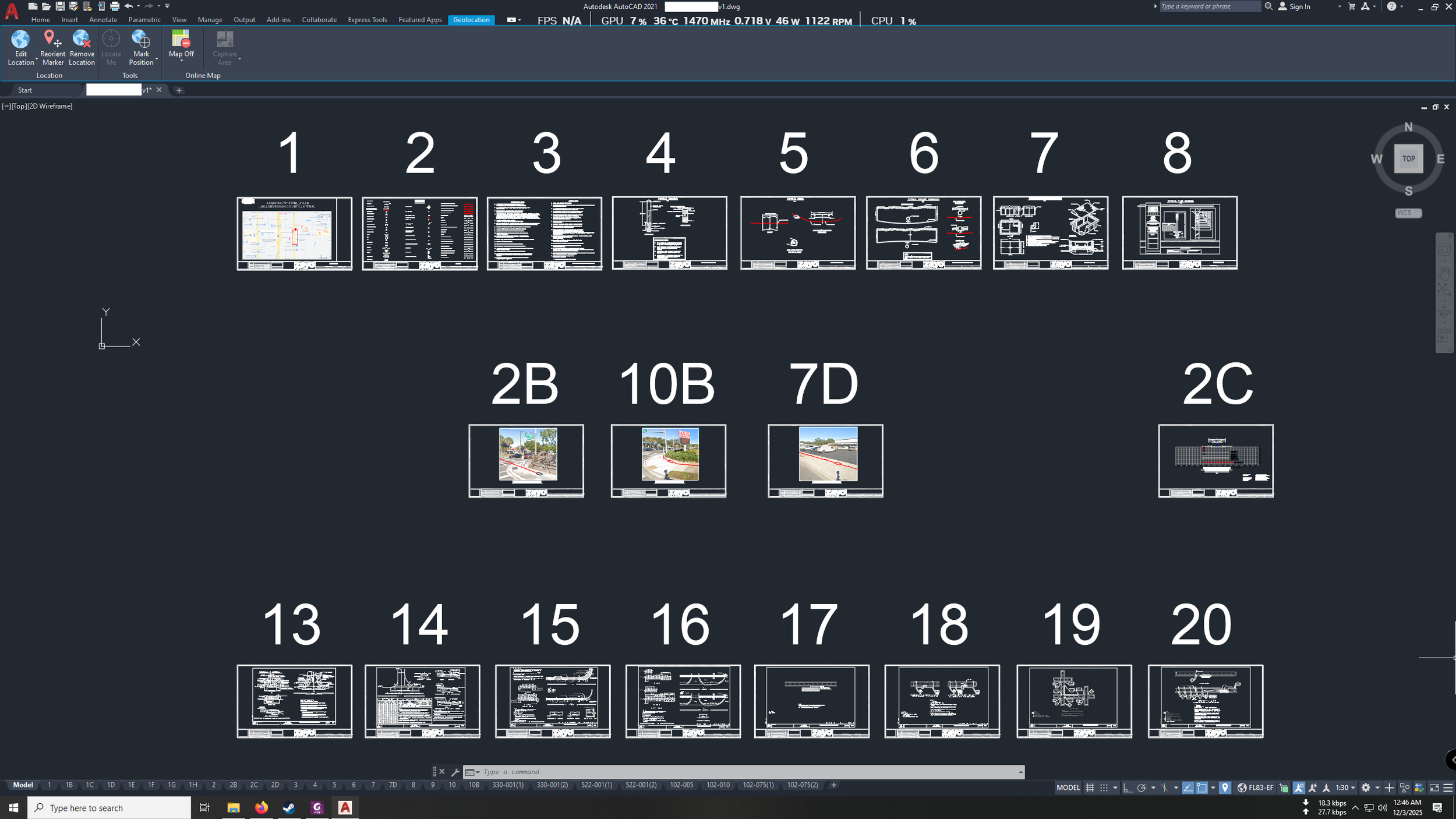Click sheet thumbnail under number 7D
Viewport: 1456px width, 819px height.
tap(825, 460)
